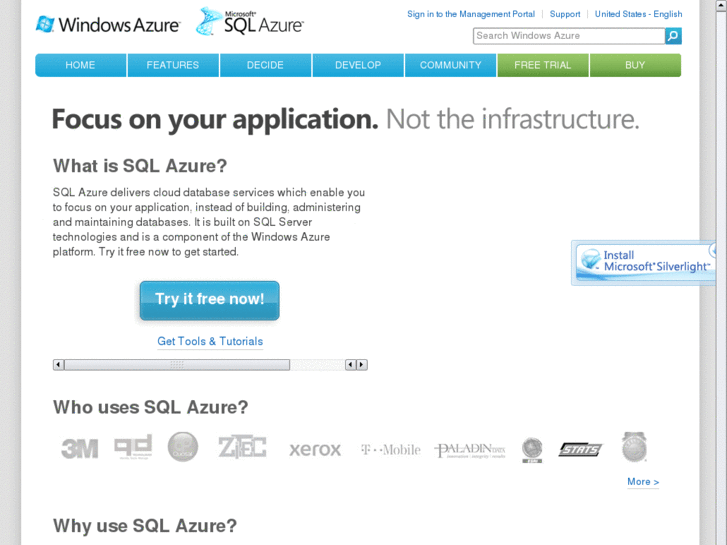Image resolution: width=727 pixels, height=545 pixels.
Task: Click the Install Microsoft Silverlight badge
Action: click(x=645, y=262)
